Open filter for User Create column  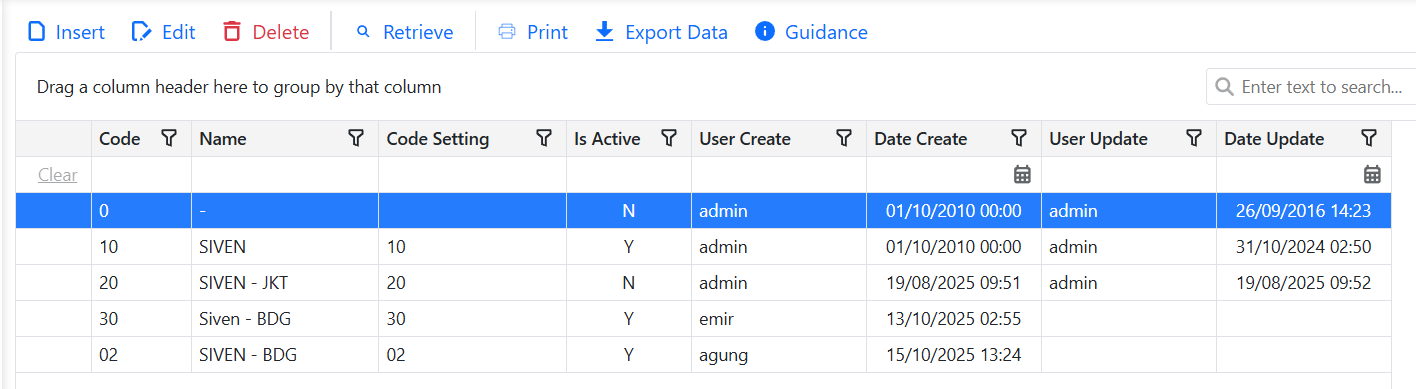click(x=844, y=138)
